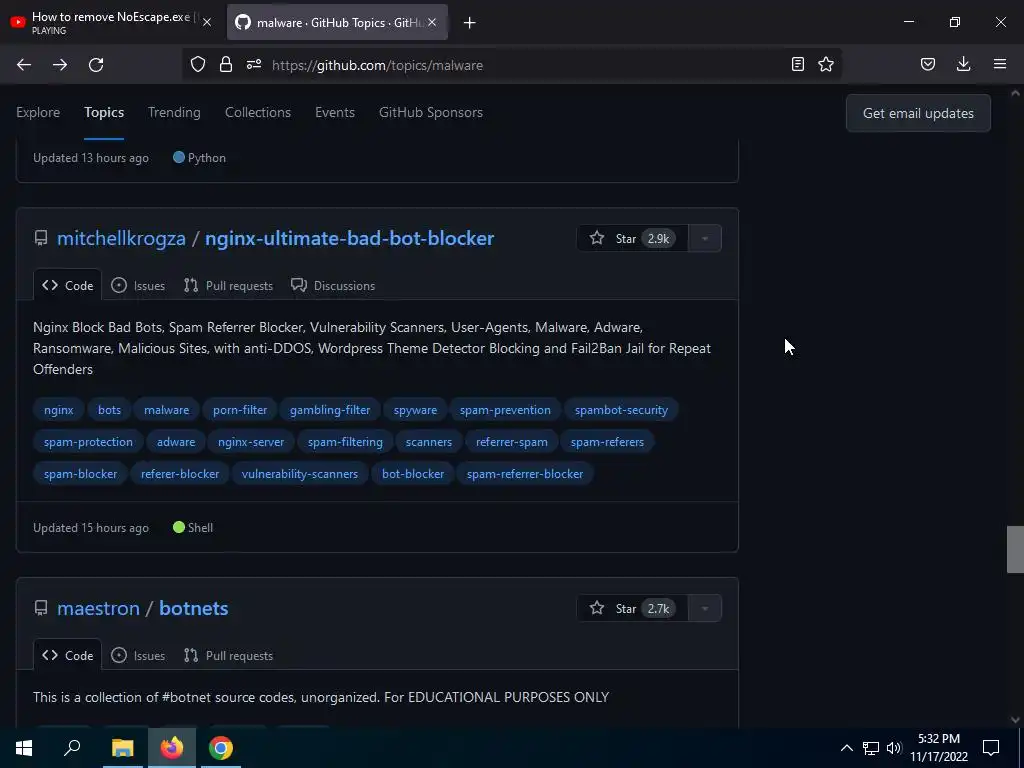
Task: Go forward using the browser forward arrow
Action: 60,65
